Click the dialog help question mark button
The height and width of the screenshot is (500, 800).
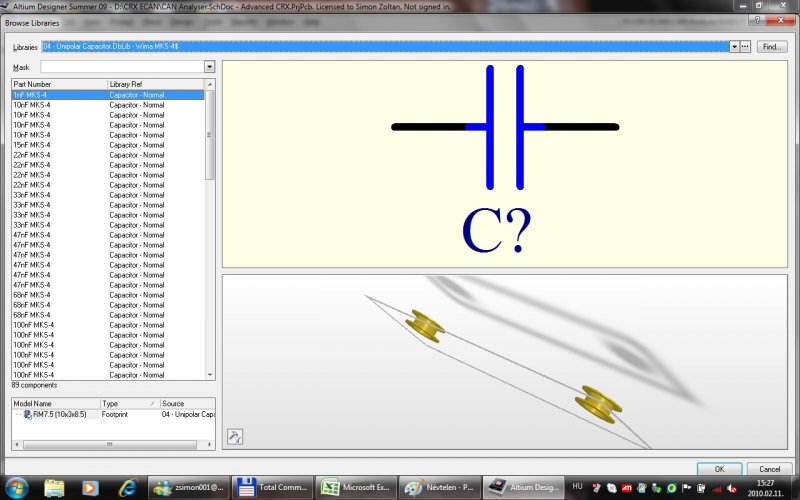pyautogui.click(x=757, y=20)
